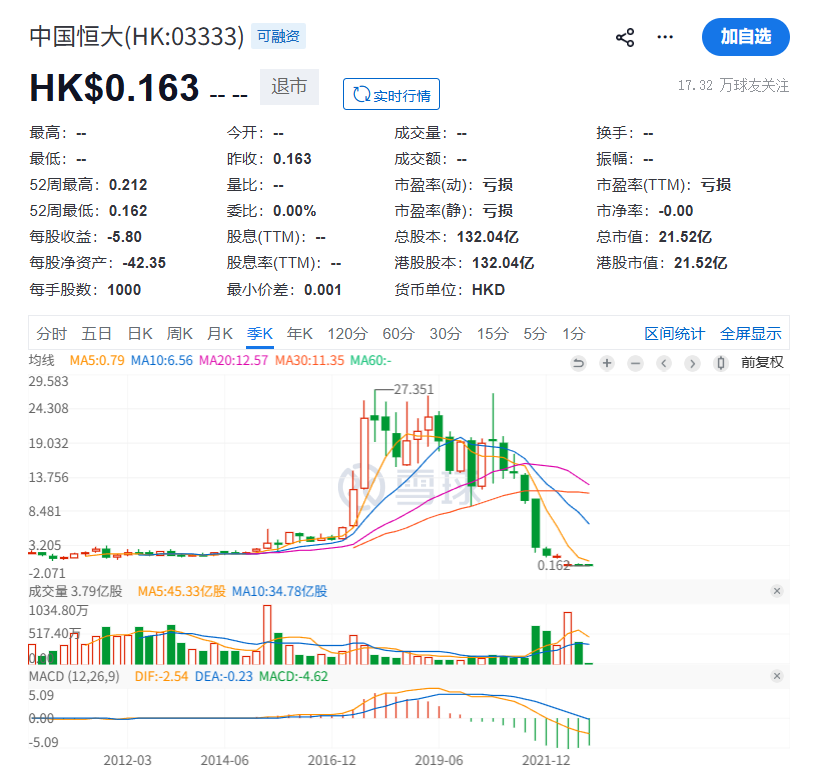Open the three-dot more options menu
813x771 pixels.
coord(665,37)
